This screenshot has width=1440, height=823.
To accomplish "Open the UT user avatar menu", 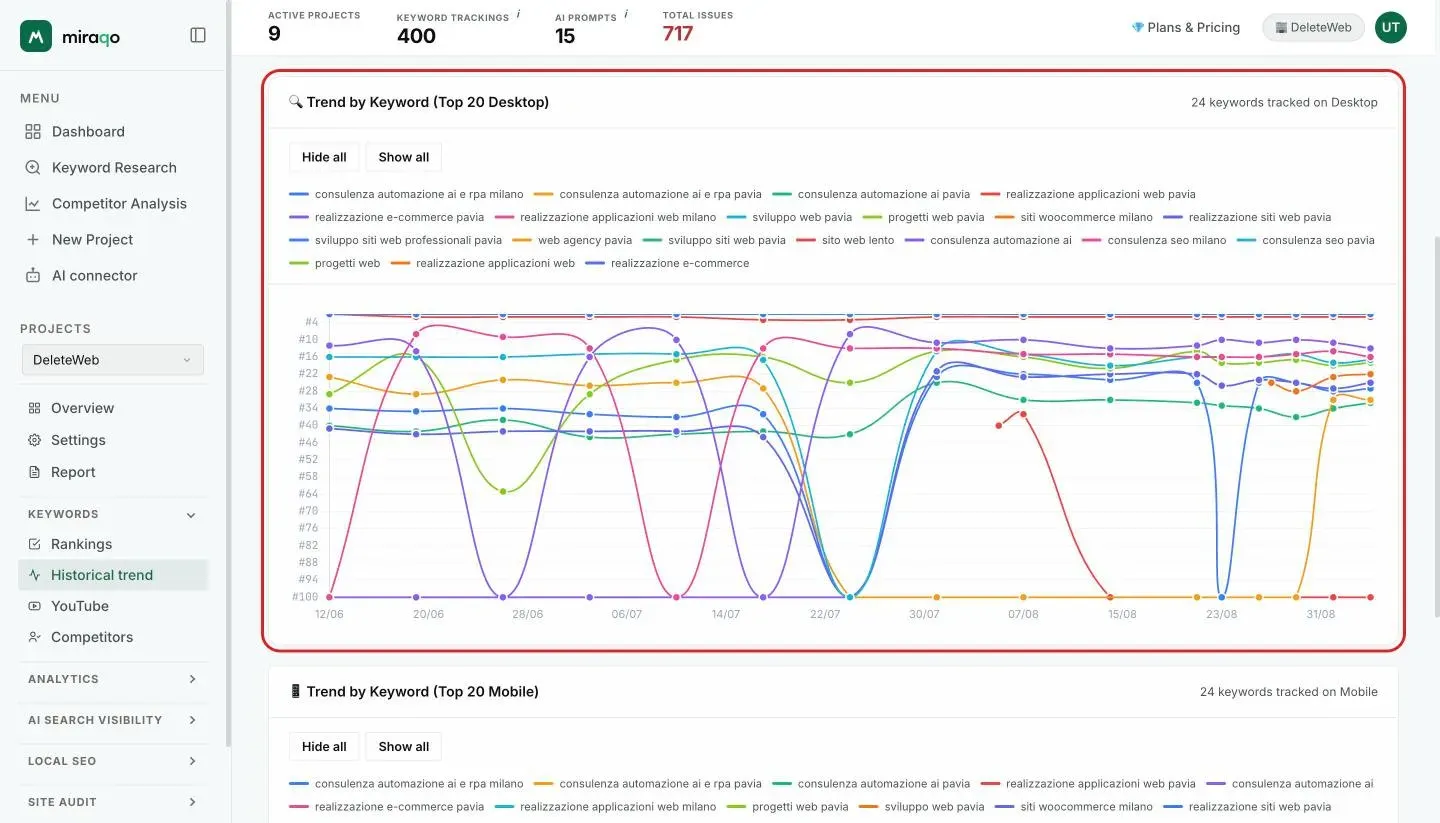I will (x=1390, y=27).
